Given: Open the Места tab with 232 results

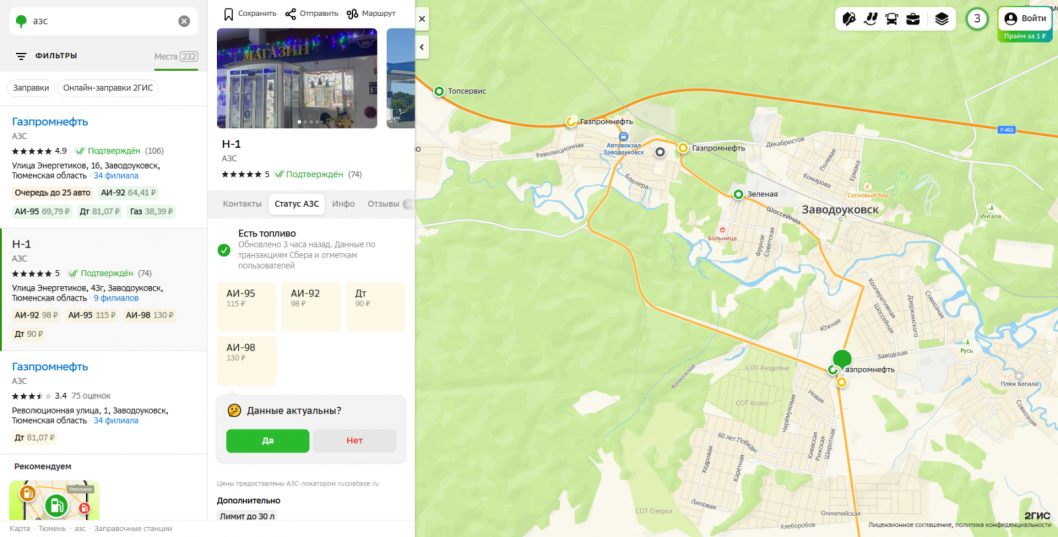Looking at the screenshot, I should (x=176, y=57).
